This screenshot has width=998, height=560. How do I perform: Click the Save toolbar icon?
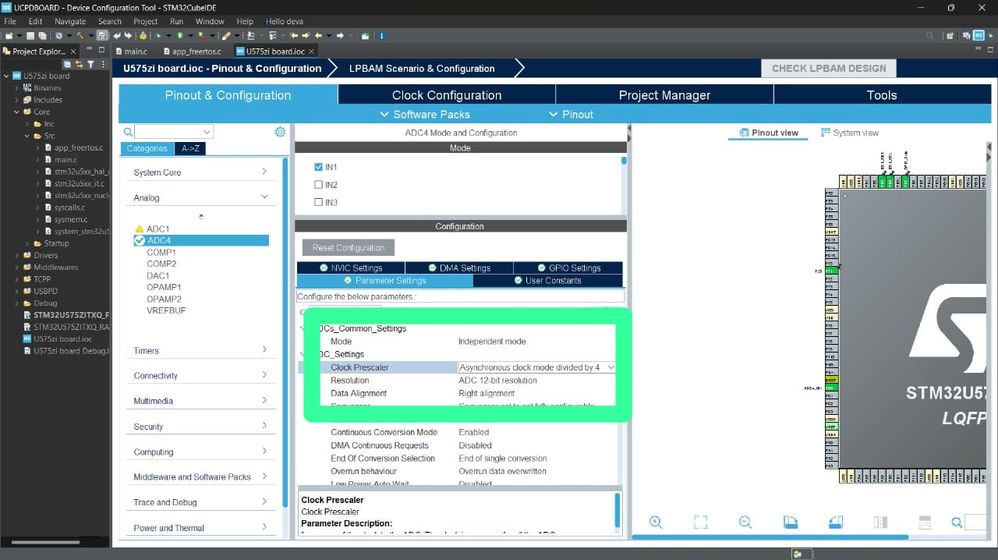[x=30, y=36]
